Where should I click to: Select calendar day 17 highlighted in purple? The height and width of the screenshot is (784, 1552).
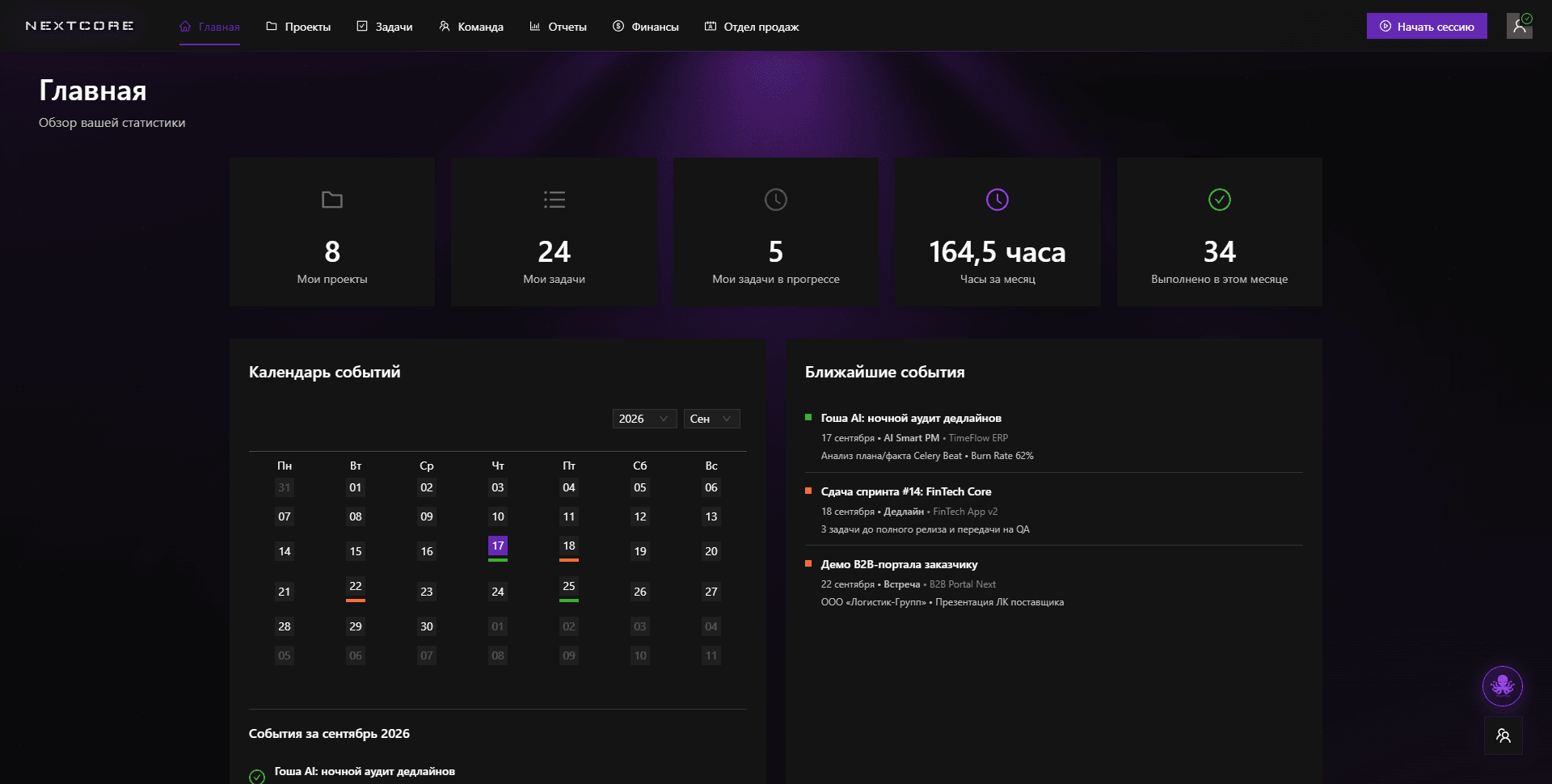pos(498,546)
